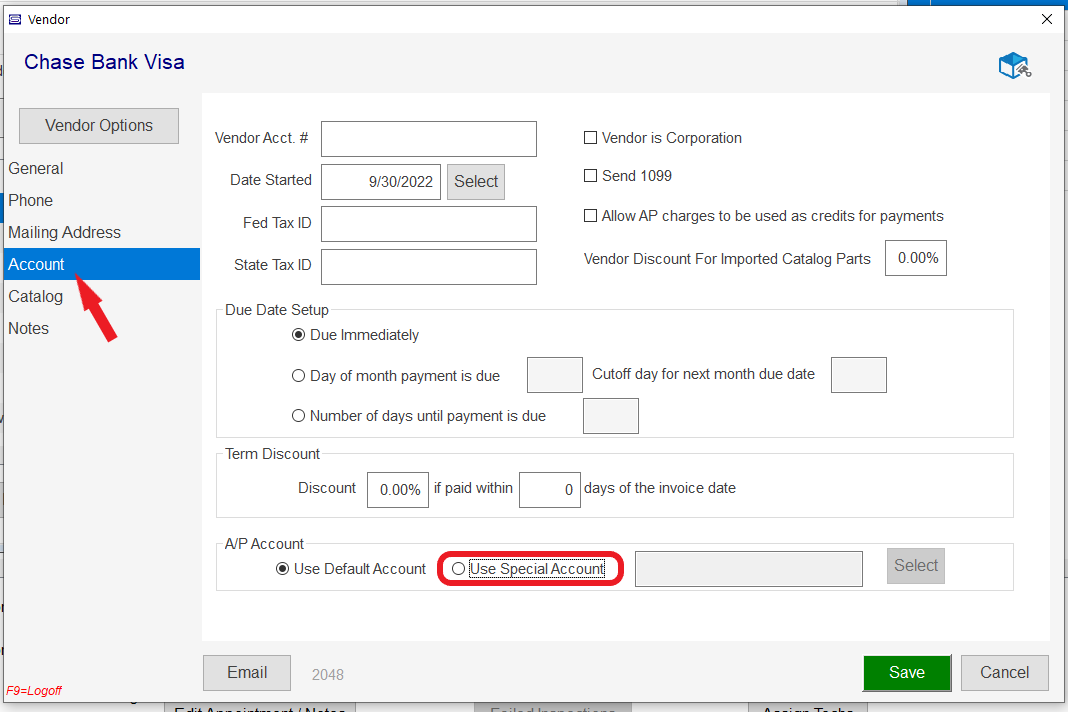Viewport: 1068px width, 712px height.
Task: Click the Date Started field
Action: pos(381,182)
